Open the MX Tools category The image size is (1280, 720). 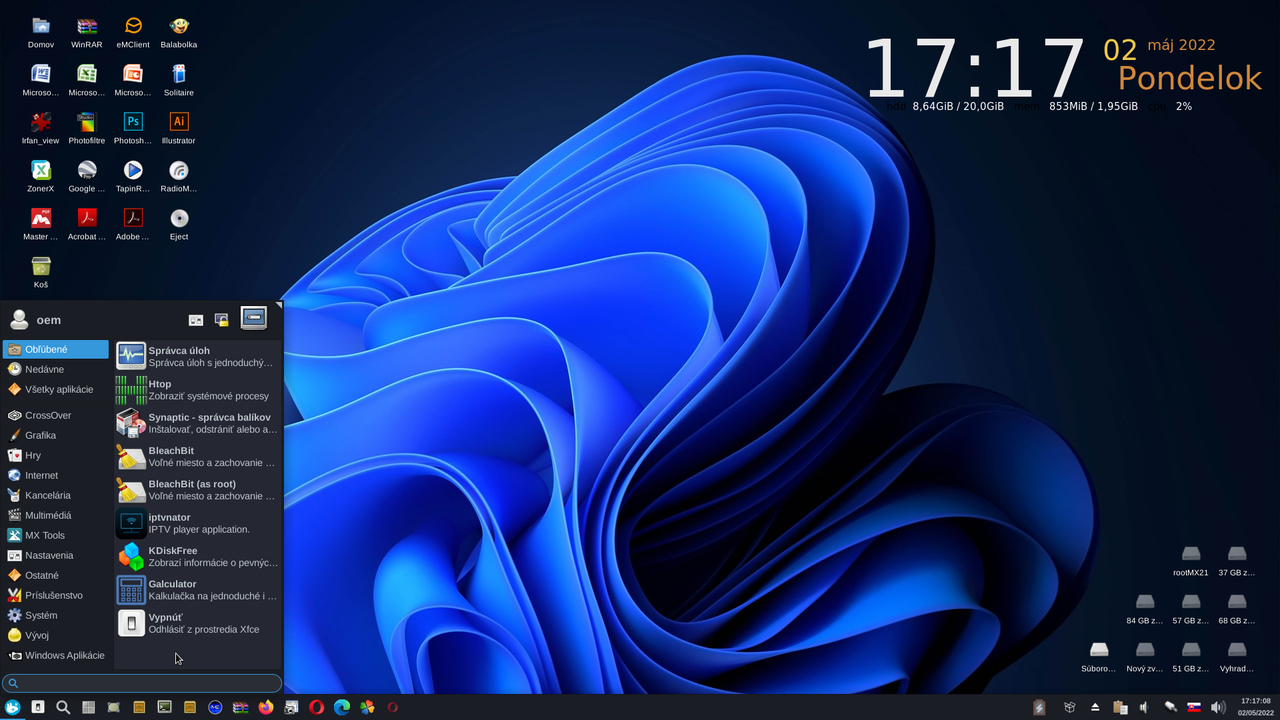(x=56, y=535)
